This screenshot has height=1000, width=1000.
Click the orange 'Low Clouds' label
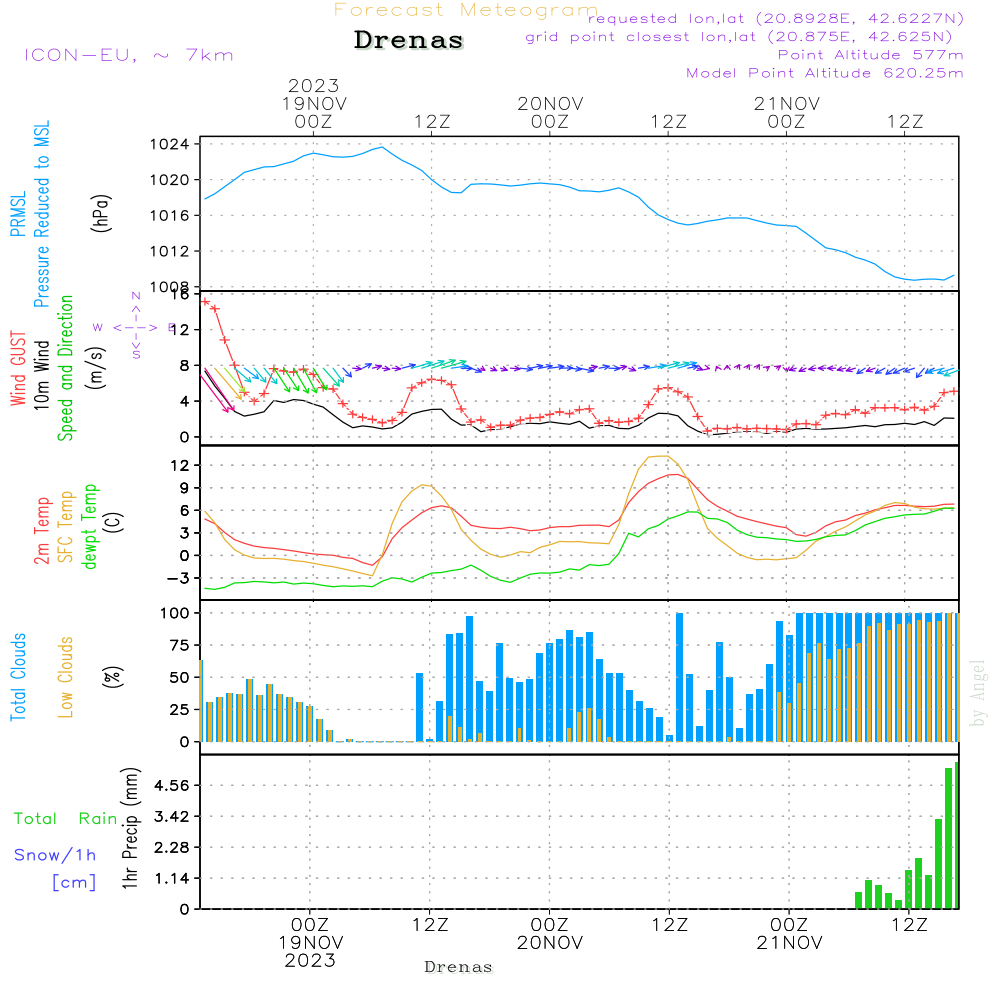click(66, 677)
